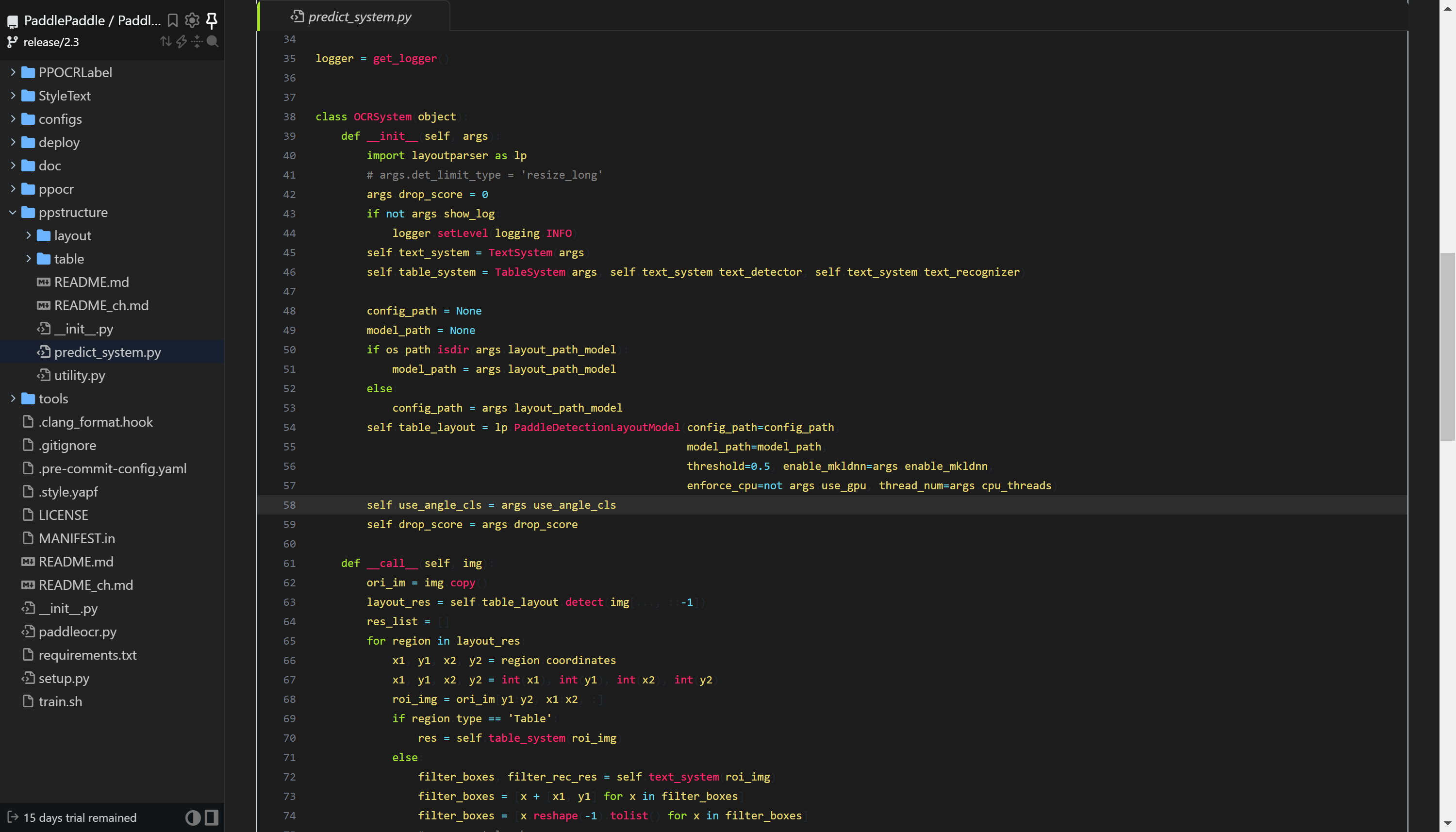Toggle the half-circle dark theme icon
Image resolution: width=1456 pixels, height=832 pixels.
(193, 817)
